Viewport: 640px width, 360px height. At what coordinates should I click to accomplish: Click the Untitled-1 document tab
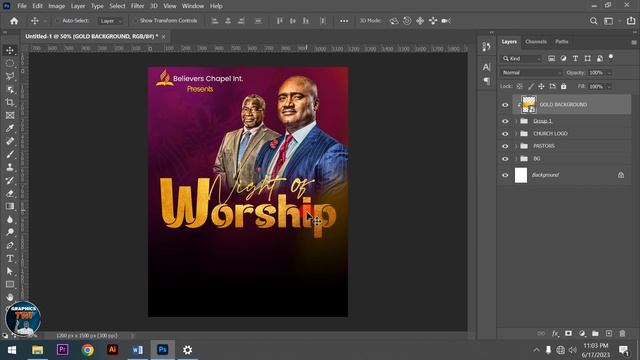coord(91,36)
